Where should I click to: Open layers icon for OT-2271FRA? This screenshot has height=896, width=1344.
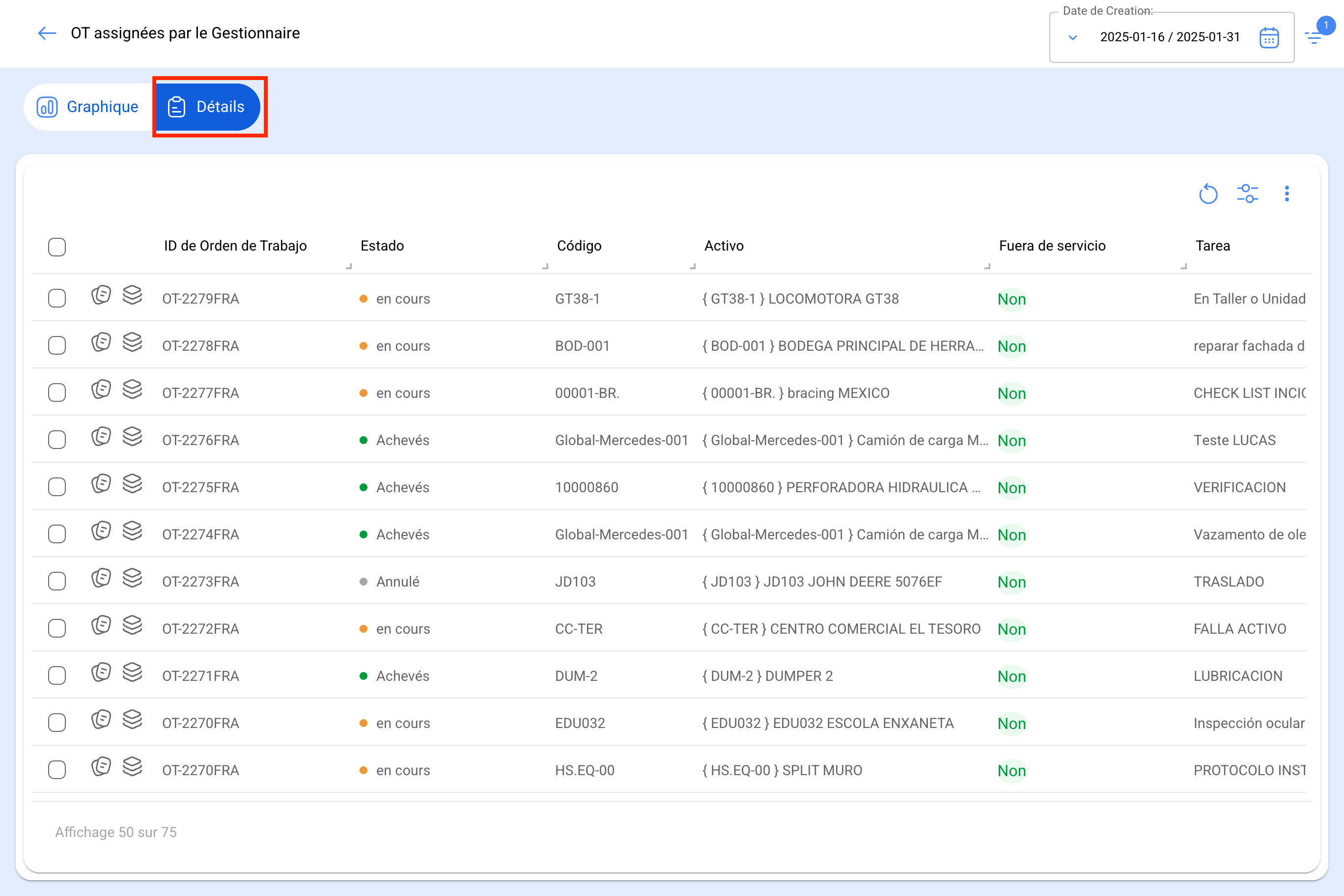(x=133, y=672)
